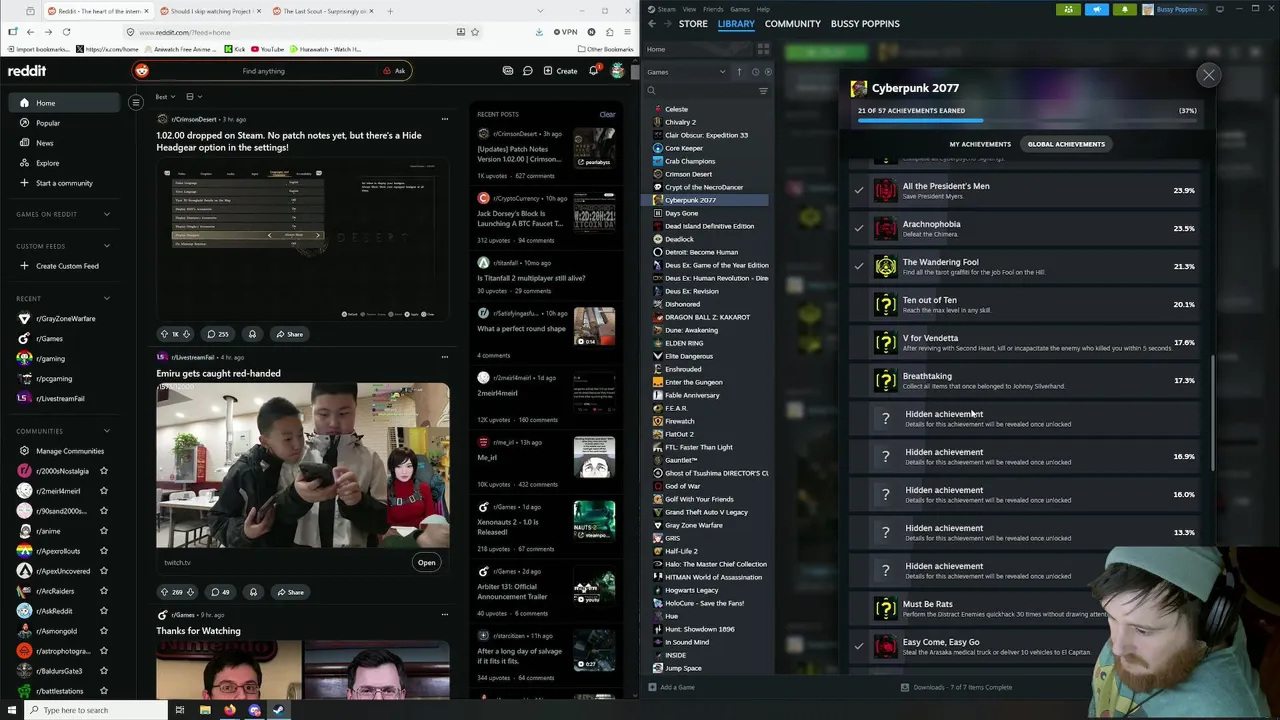This screenshot has height=720, width=1280.
Task: Click VPN button in browser toolbar
Action: point(565,32)
